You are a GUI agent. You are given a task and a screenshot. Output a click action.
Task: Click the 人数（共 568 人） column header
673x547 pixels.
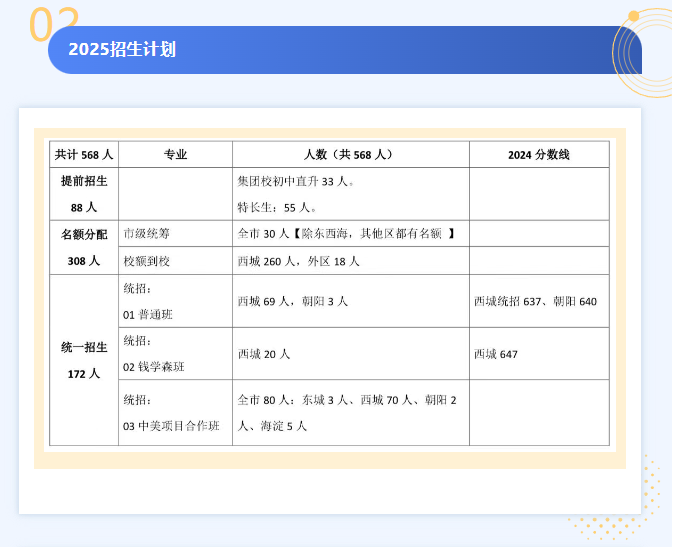[x=351, y=155]
